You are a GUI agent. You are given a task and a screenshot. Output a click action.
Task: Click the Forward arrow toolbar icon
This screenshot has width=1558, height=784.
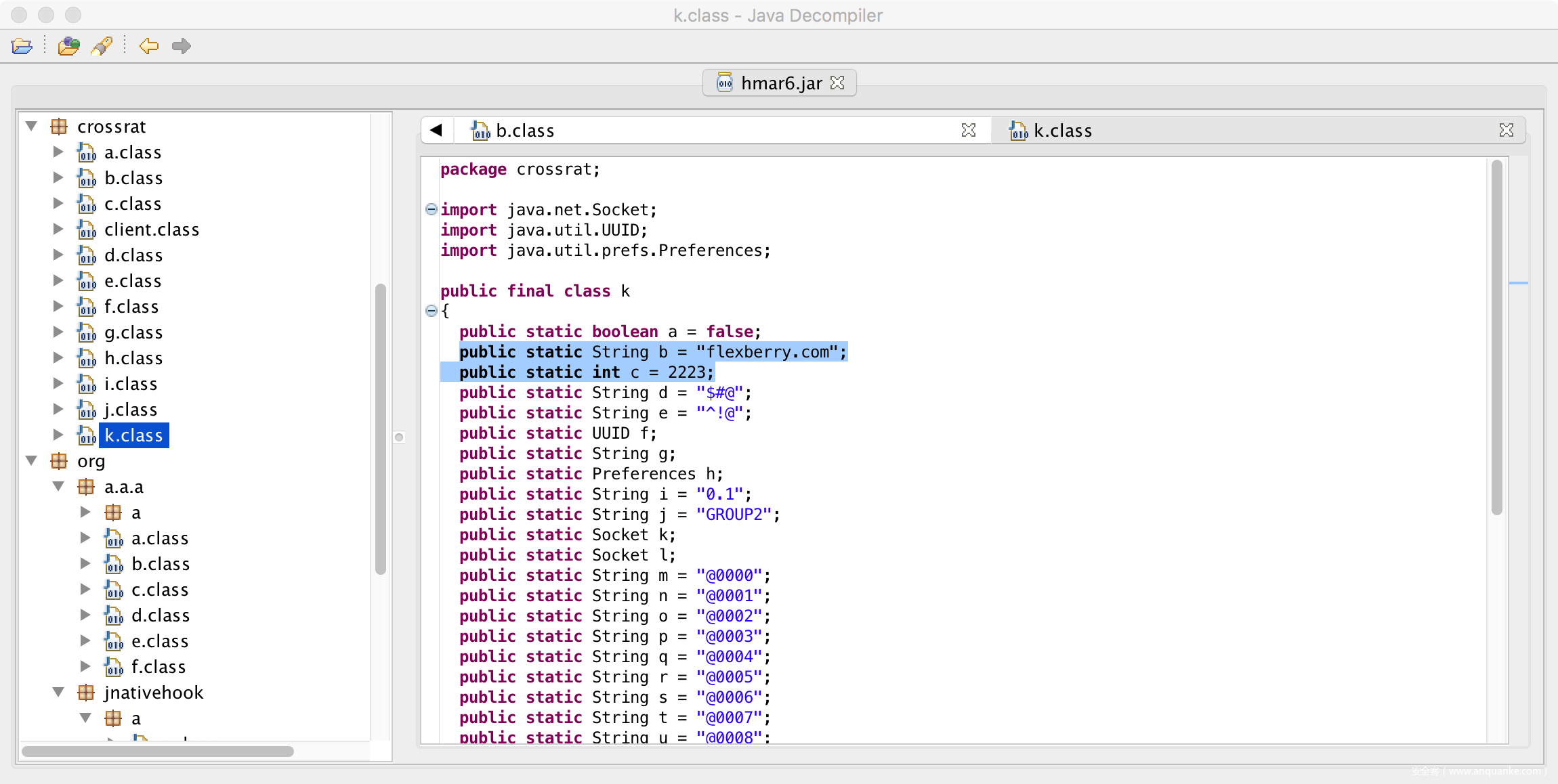click(181, 46)
